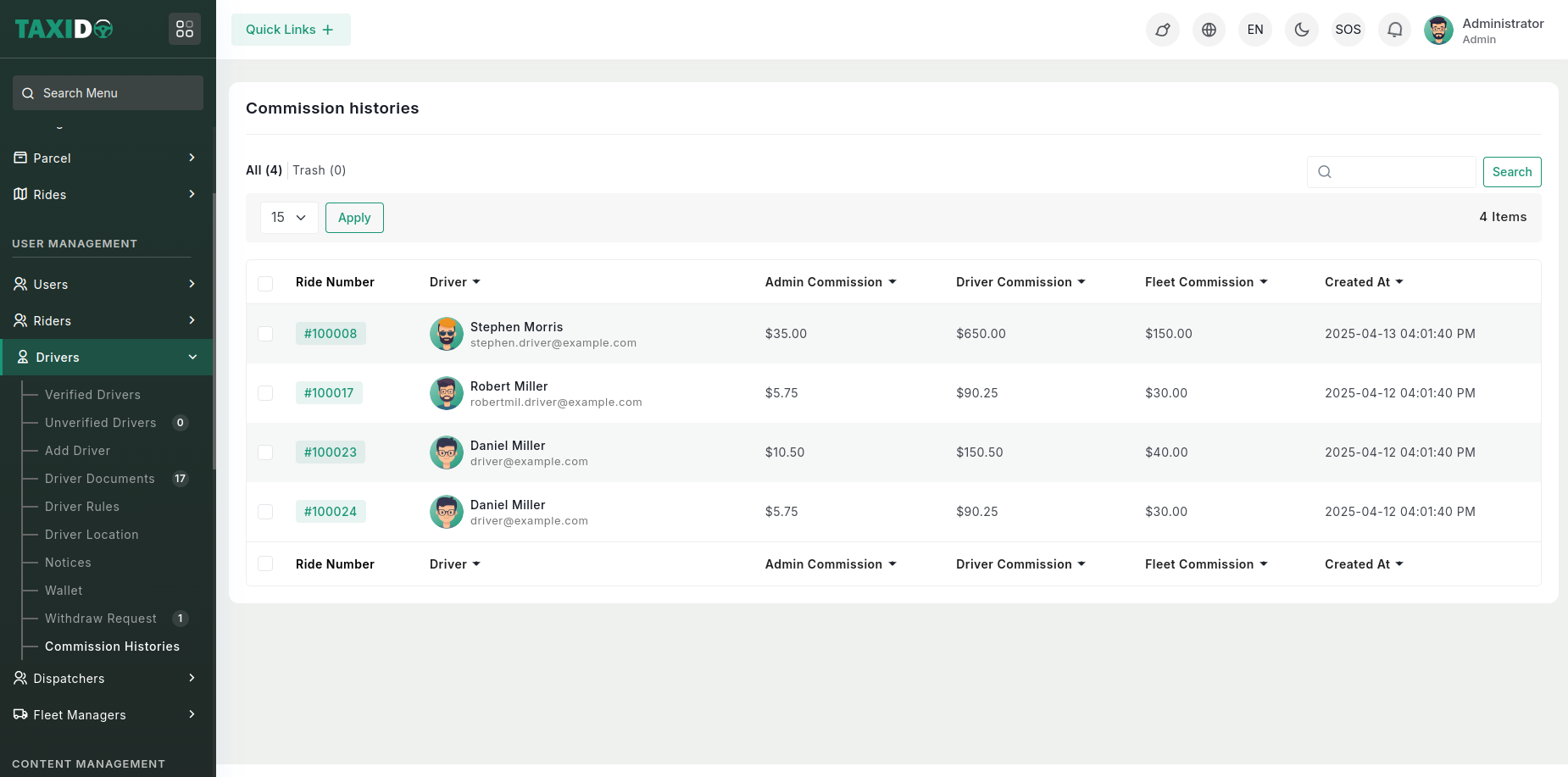Switch to the Trash (0) tab
The image size is (1568, 777).
click(319, 170)
